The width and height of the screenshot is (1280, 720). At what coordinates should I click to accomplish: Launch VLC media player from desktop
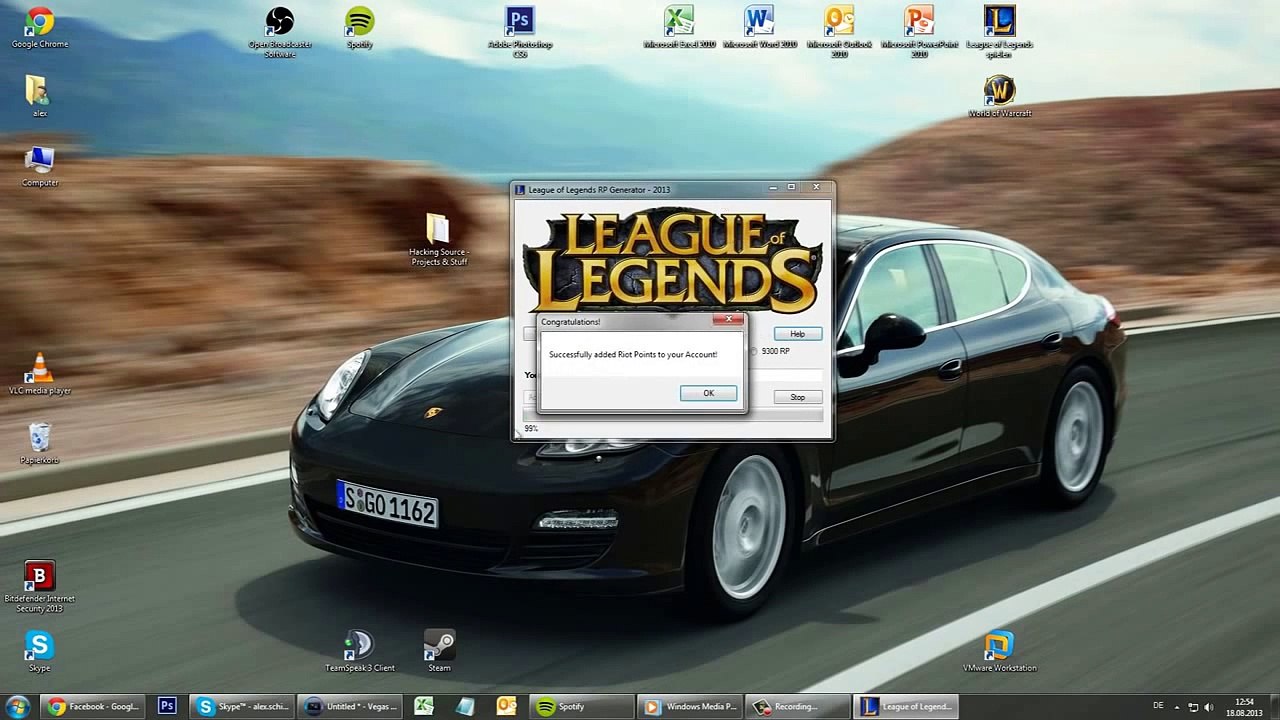[x=39, y=374]
